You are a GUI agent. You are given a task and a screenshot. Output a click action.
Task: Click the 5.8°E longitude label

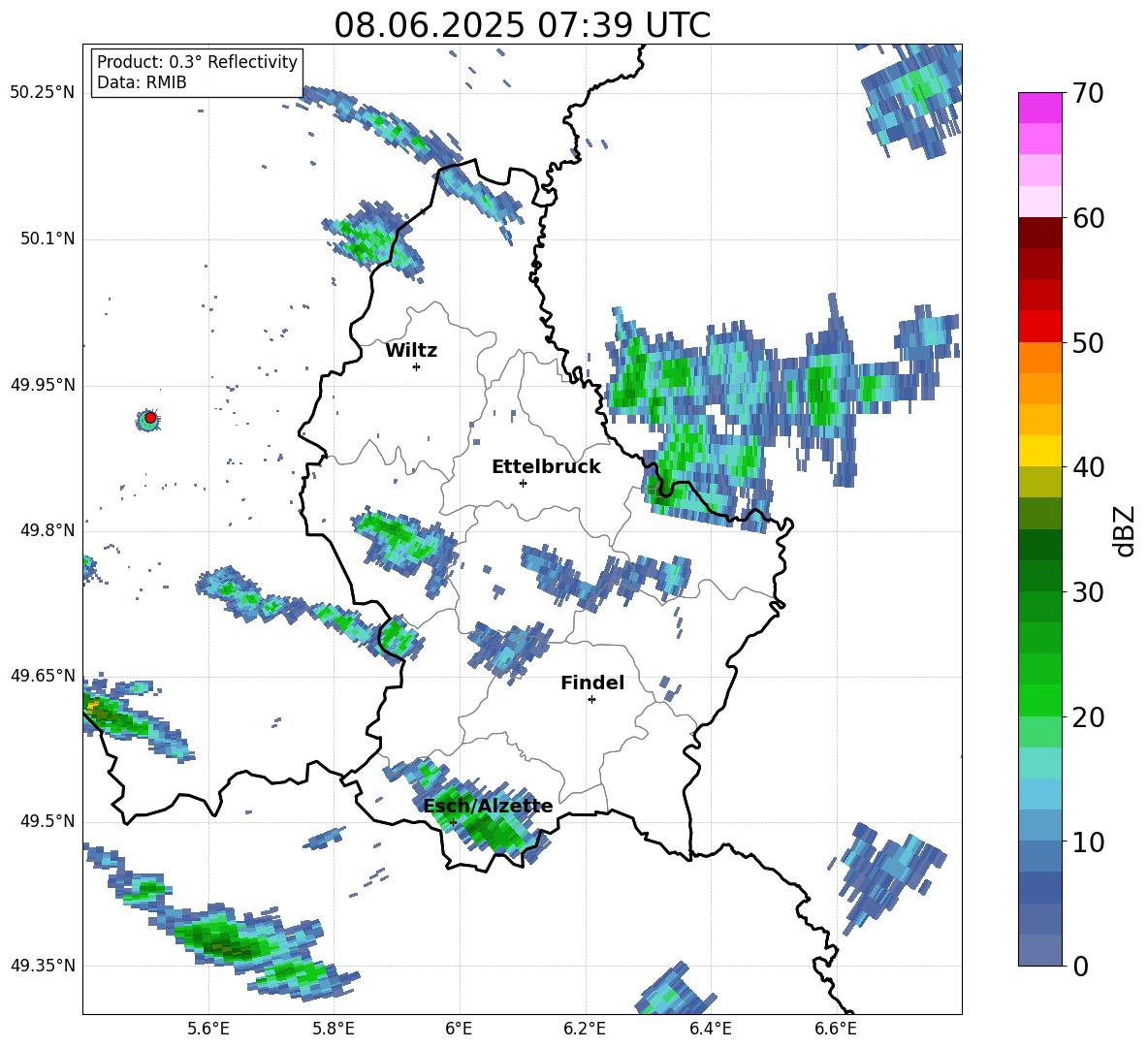pos(334,1029)
